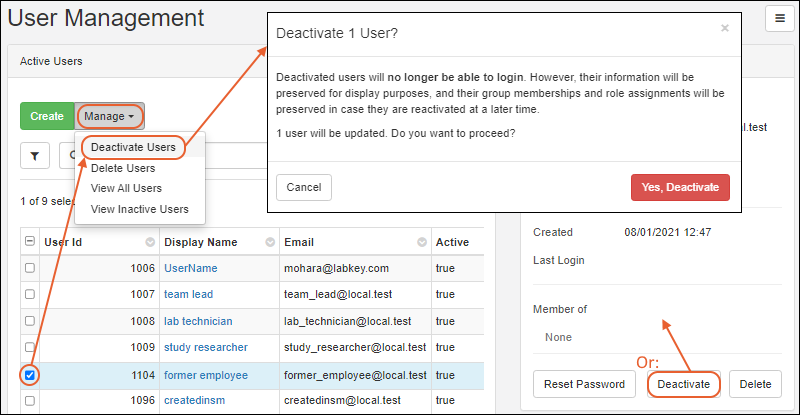Close the Deactivate dialog with X

[725, 29]
